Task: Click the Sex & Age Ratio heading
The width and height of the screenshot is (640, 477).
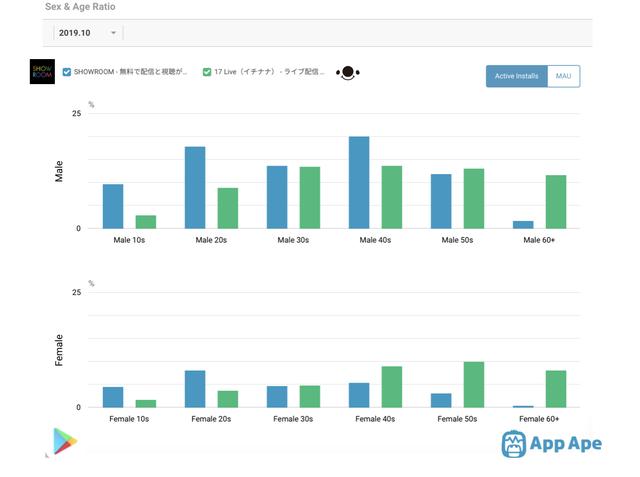Action: (82, 6)
